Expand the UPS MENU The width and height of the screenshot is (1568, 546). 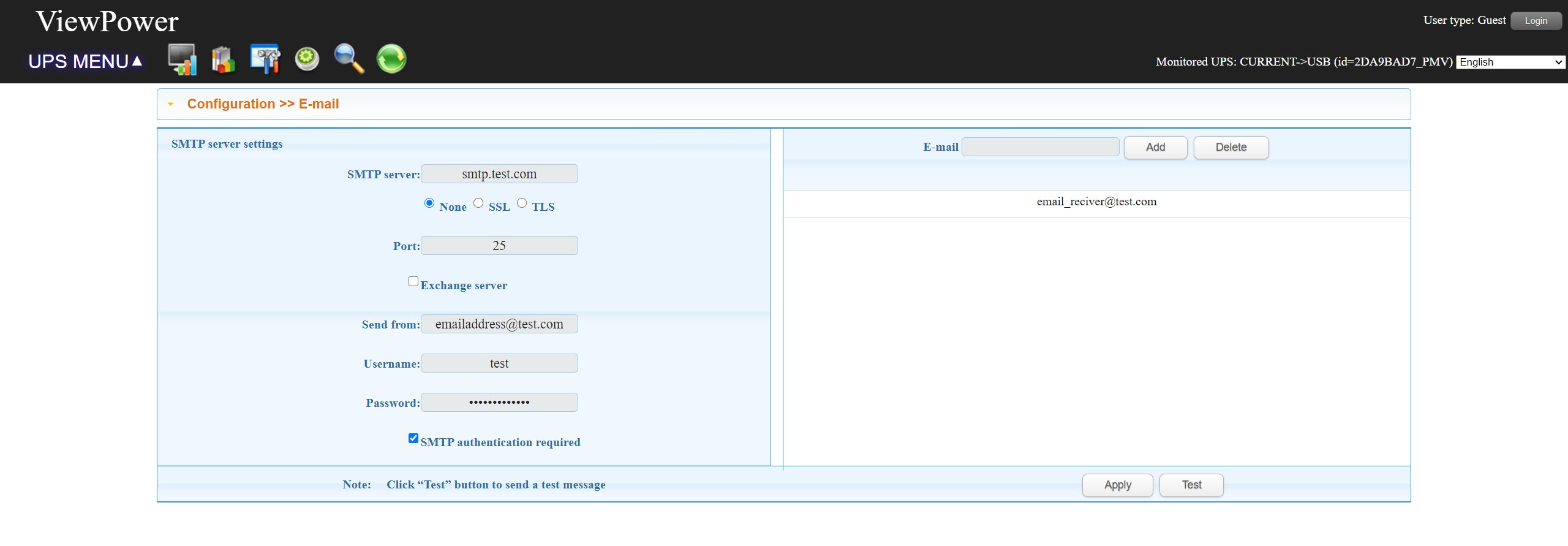pyautogui.click(x=85, y=62)
